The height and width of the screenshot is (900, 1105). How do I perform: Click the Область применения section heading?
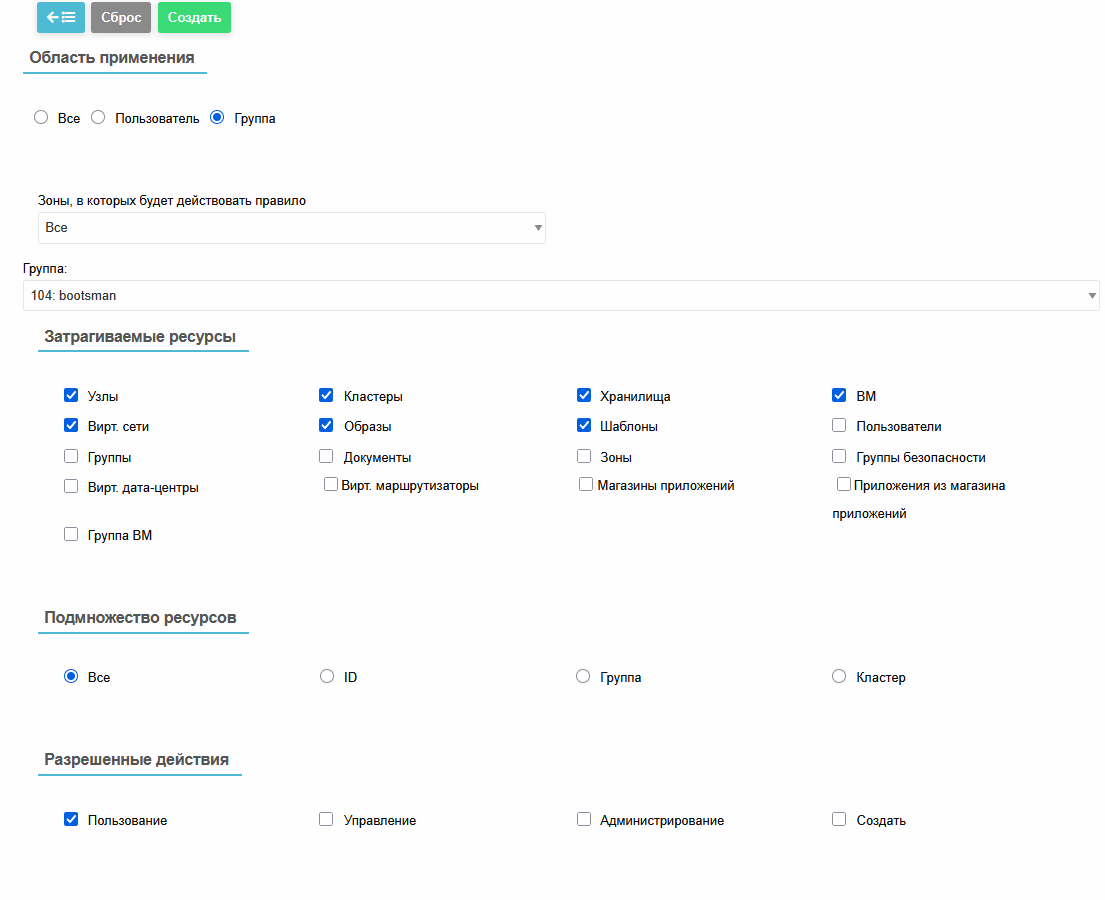[x=112, y=58]
